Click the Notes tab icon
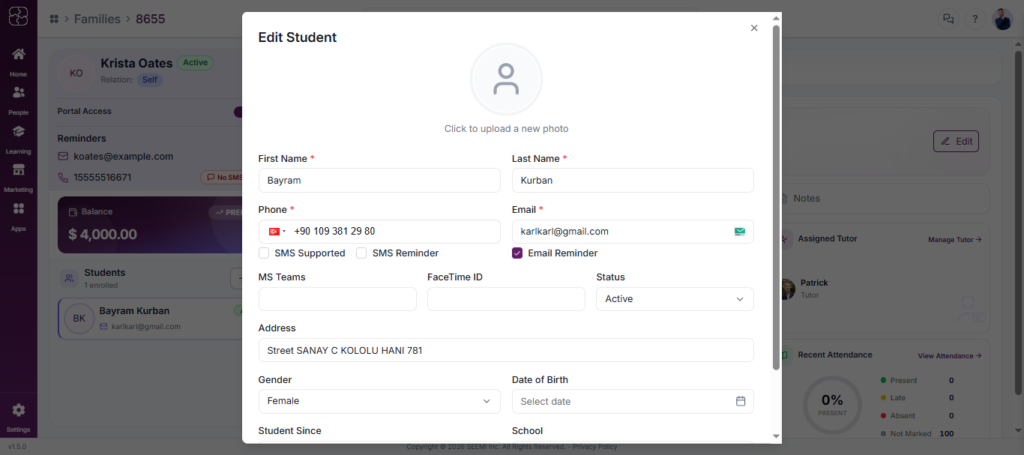This screenshot has width=1024, height=455. [786, 198]
